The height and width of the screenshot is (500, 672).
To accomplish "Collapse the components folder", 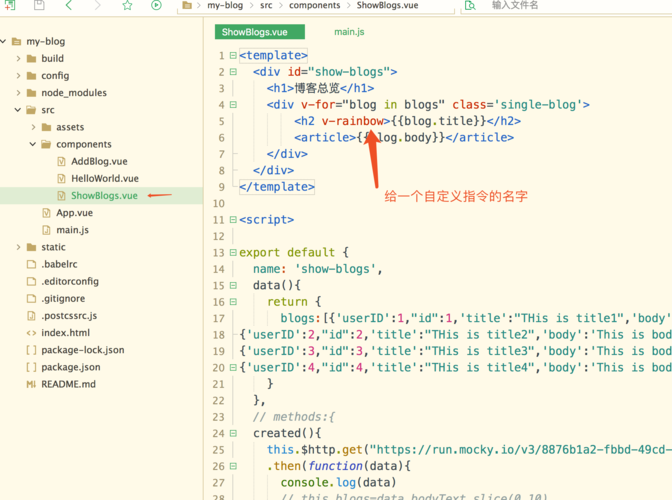I will pos(33,144).
